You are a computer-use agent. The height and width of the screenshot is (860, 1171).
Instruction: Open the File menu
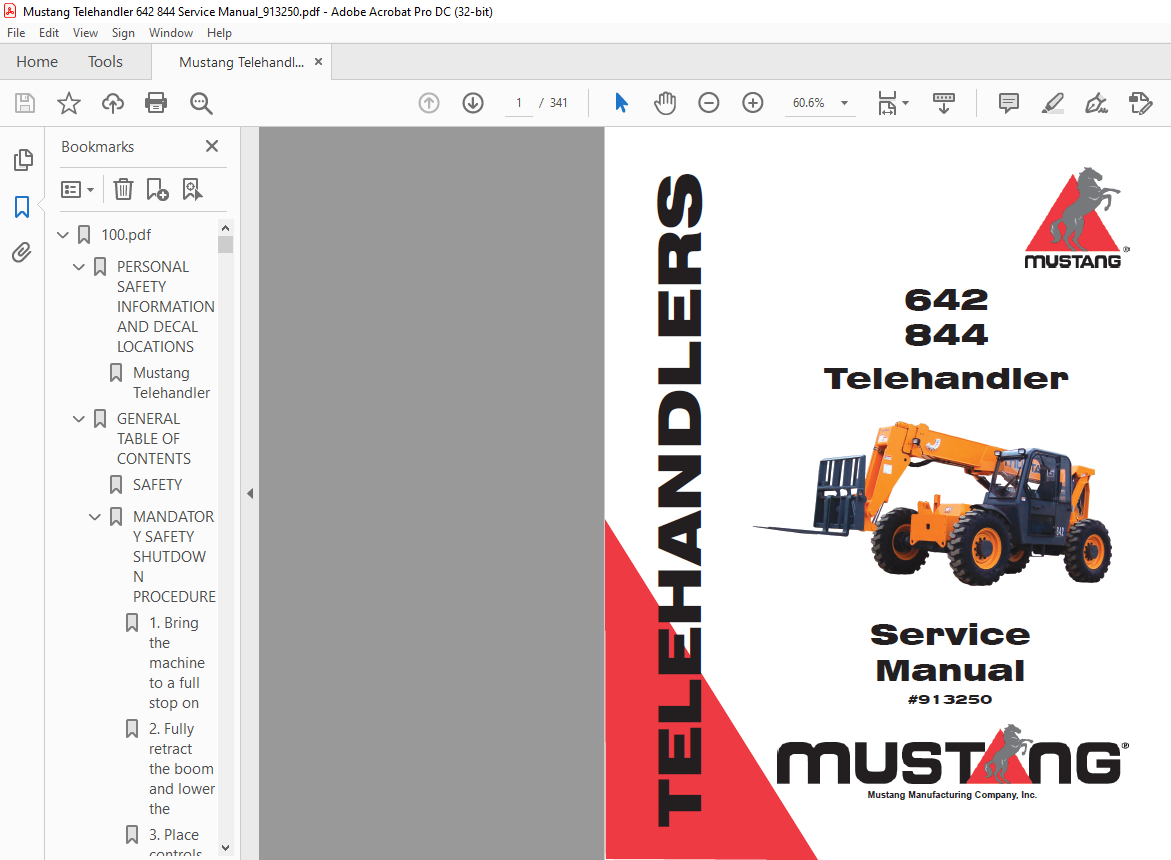pyautogui.click(x=16, y=33)
